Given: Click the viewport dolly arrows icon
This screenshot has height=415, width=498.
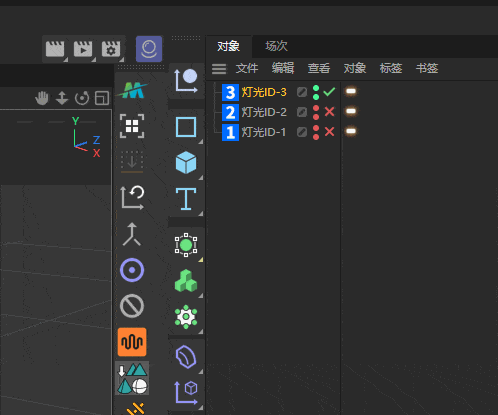Looking at the screenshot, I should pyautogui.click(x=62, y=98).
